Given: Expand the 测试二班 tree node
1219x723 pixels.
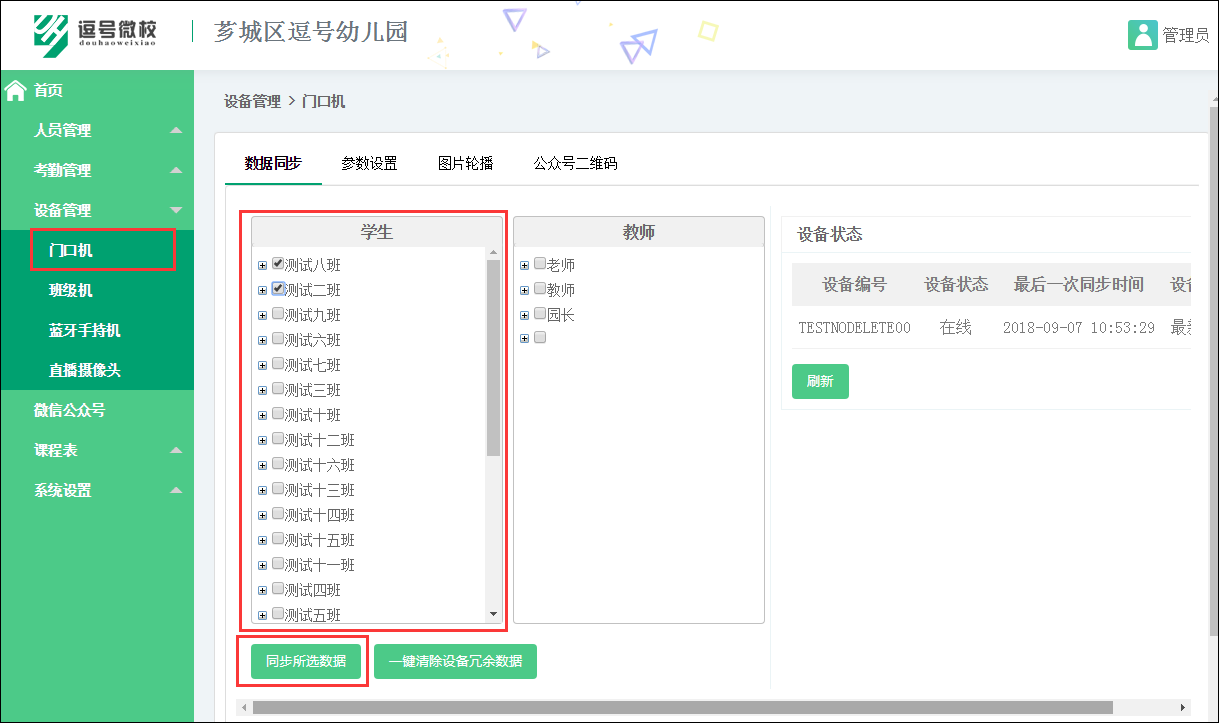Looking at the screenshot, I should [263, 289].
